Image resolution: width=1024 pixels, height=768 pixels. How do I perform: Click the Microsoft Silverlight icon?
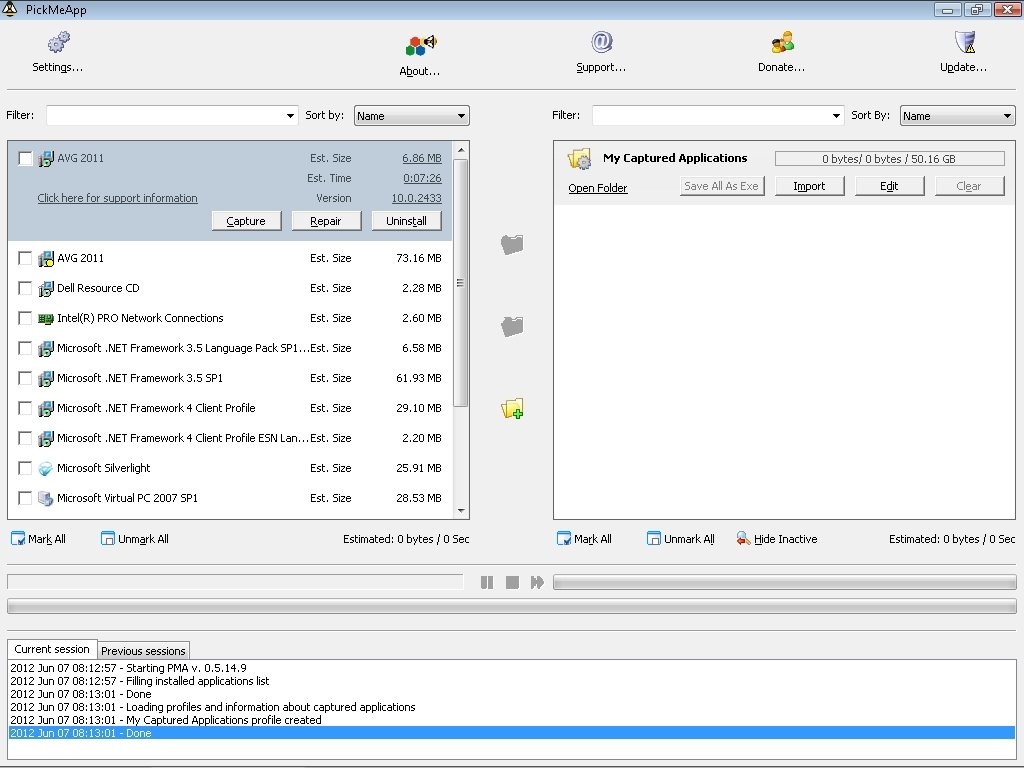(45, 468)
